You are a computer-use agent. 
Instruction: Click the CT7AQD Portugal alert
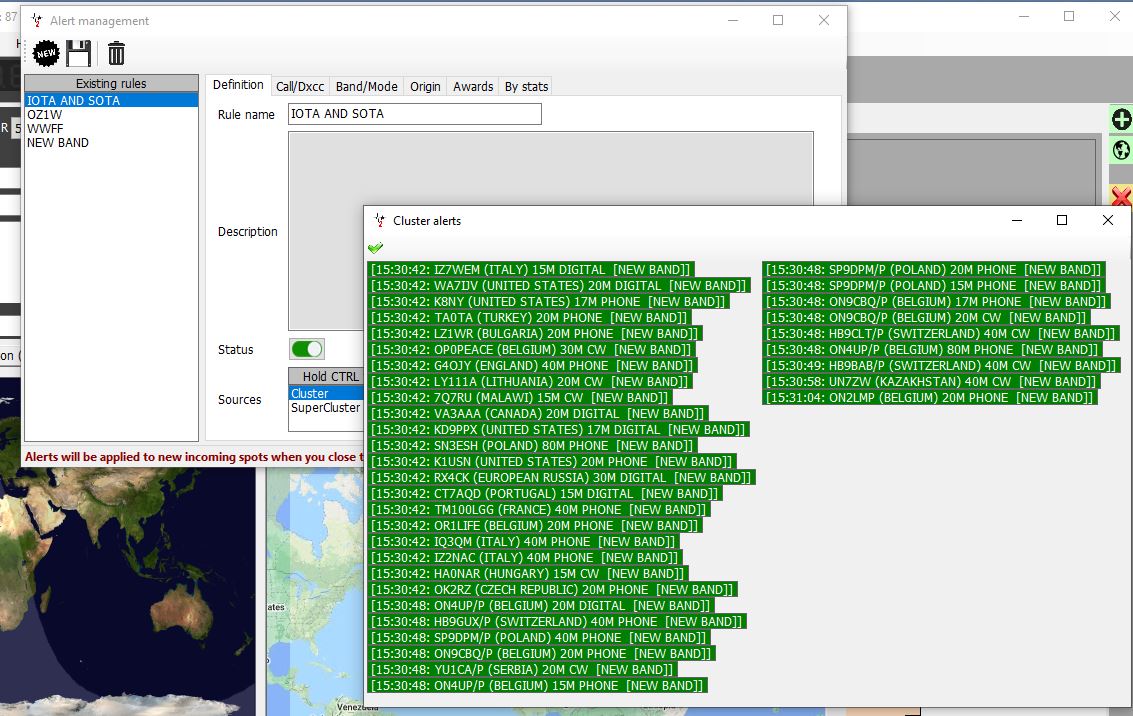[545, 493]
